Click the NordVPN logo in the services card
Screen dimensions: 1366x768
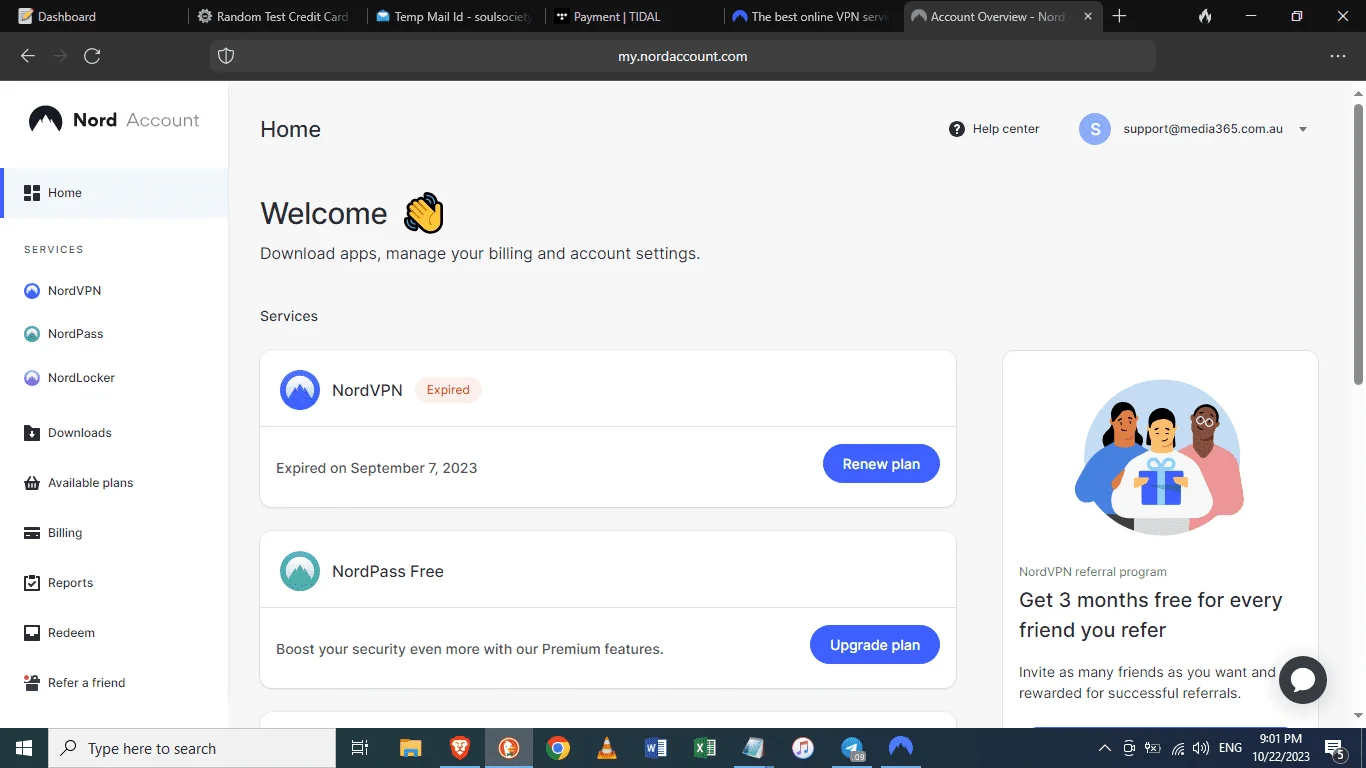(300, 390)
